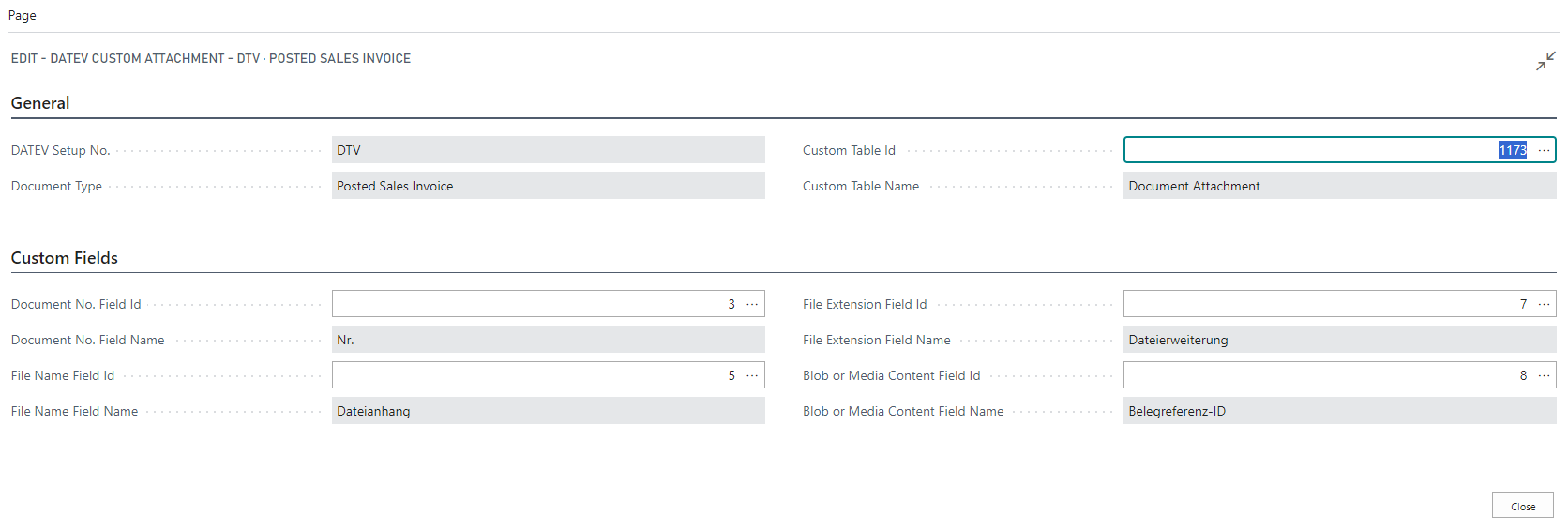Open lookup ellipsis for Document No. Field Id
Image resolution: width=1568 pixels, height=532 pixels.
coord(752,304)
